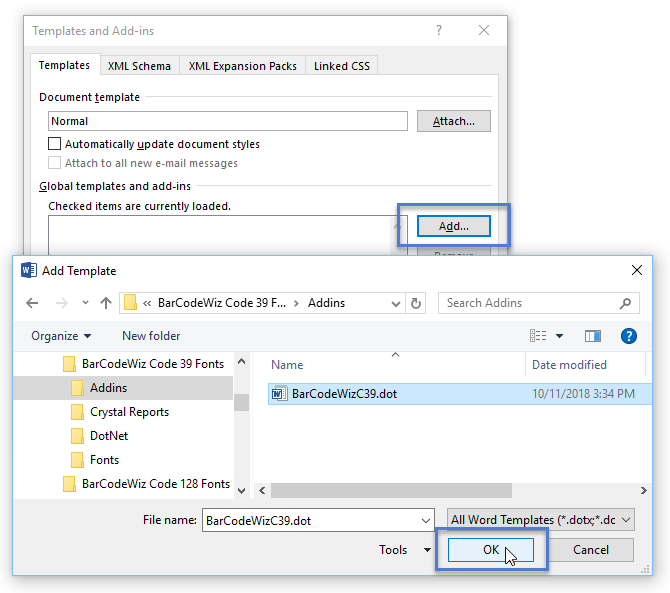This screenshot has height=593, width=670.
Task: Click the Fonts folder icon
Action: (77, 460)
